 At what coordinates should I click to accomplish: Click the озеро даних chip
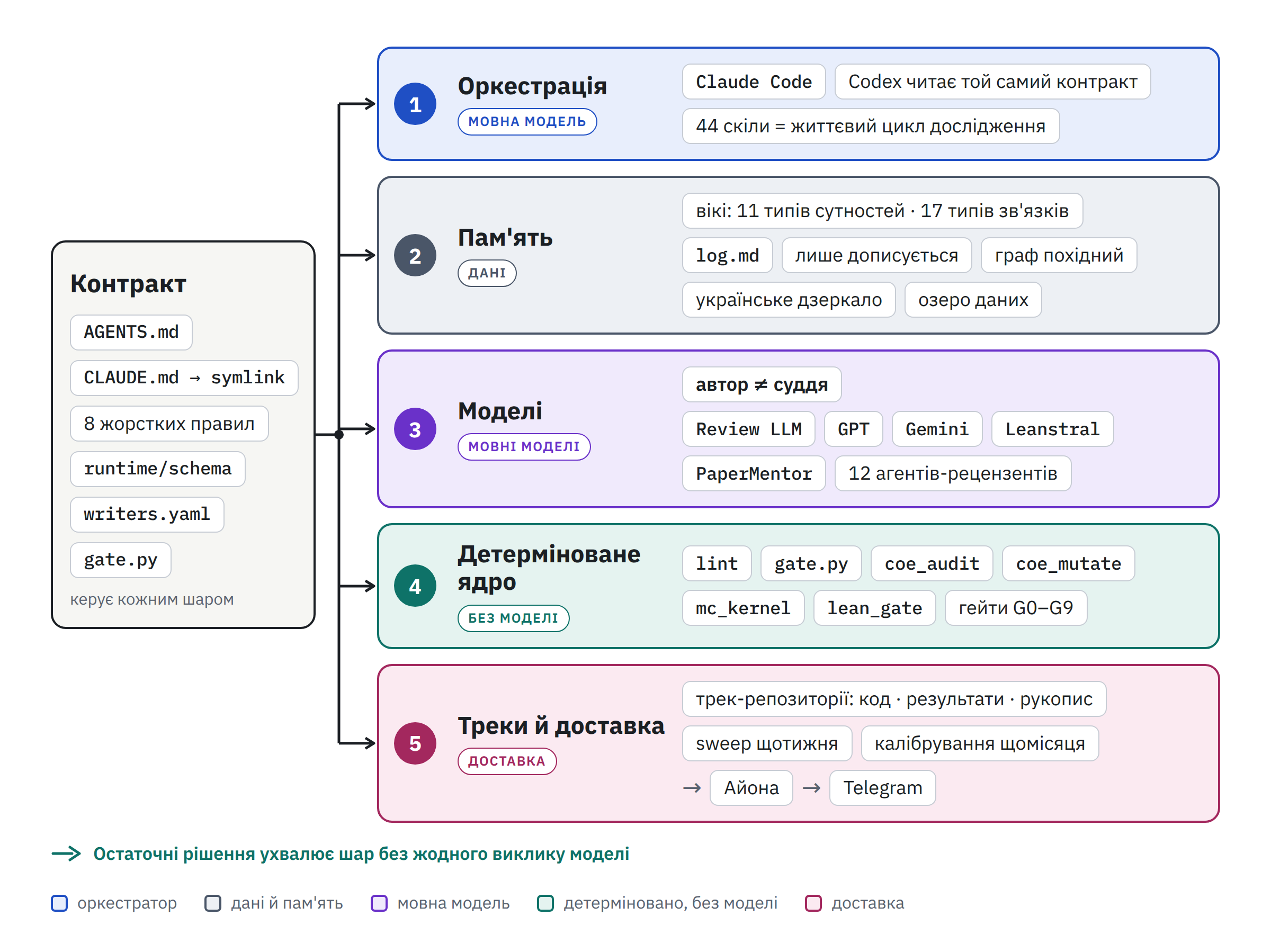click(x=973, y=299)
